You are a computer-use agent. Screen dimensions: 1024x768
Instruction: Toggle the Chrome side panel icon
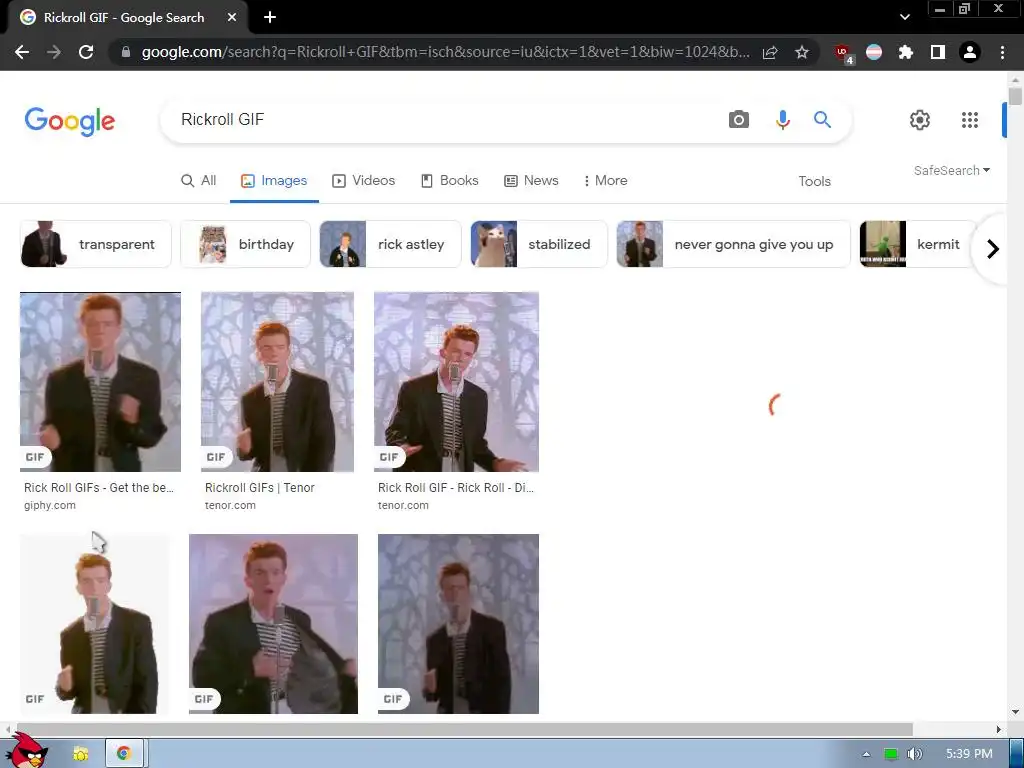[937, 52]
